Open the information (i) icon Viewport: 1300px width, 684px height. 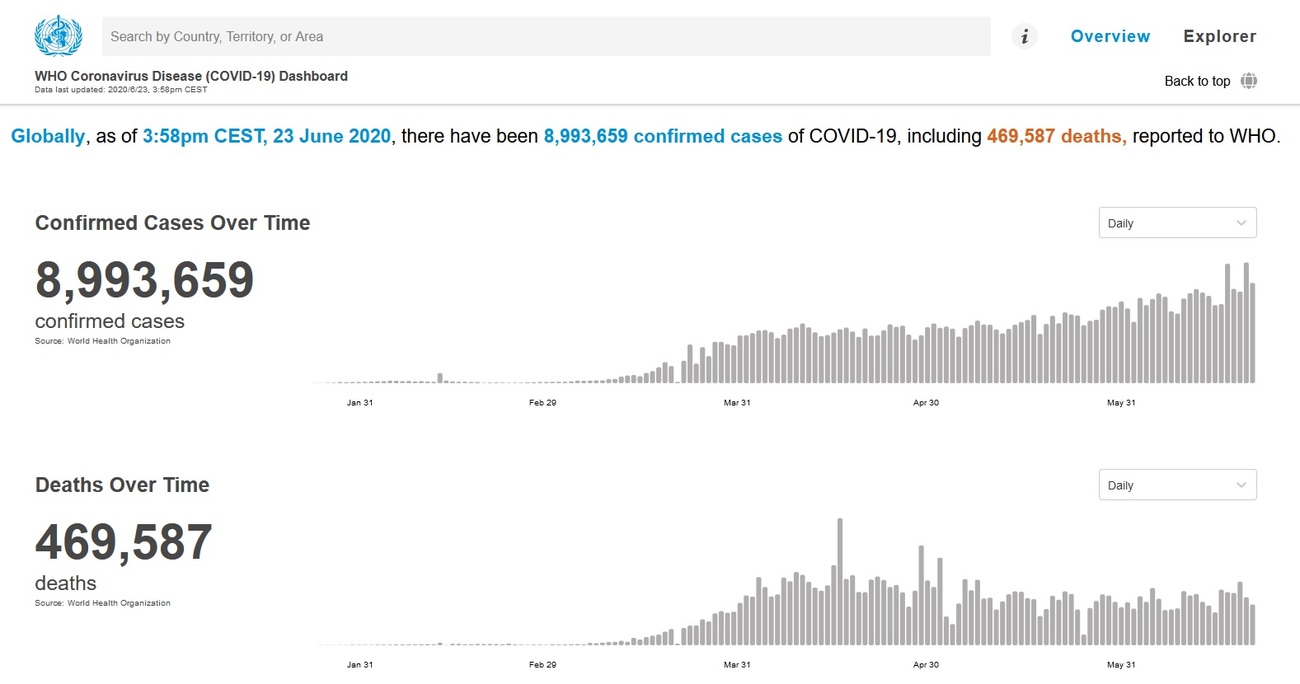[x=1024, y=37]
